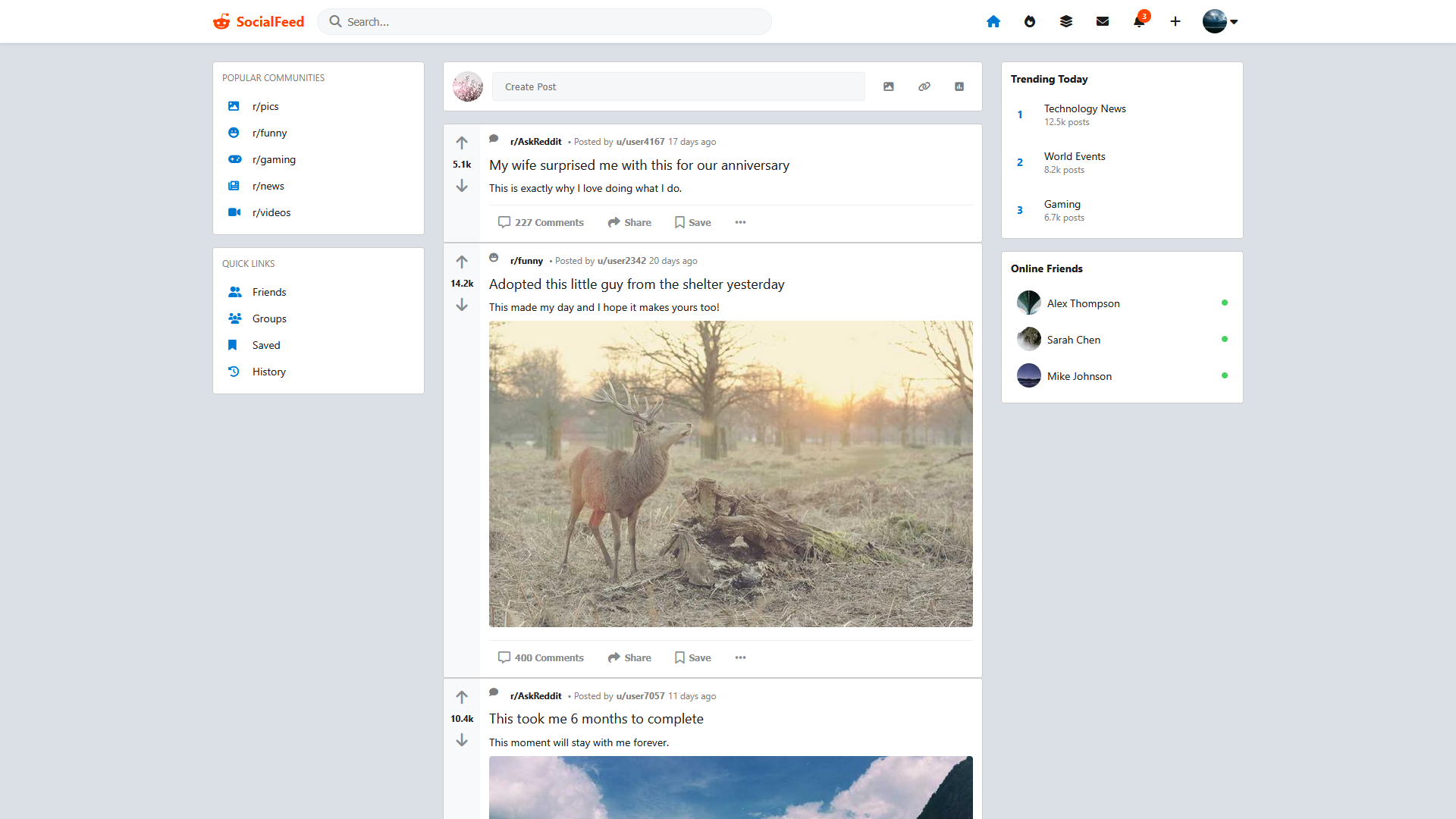Save the Adopted this little guy post
This screenshot has height=819, width=1456.
coord(692,657)
